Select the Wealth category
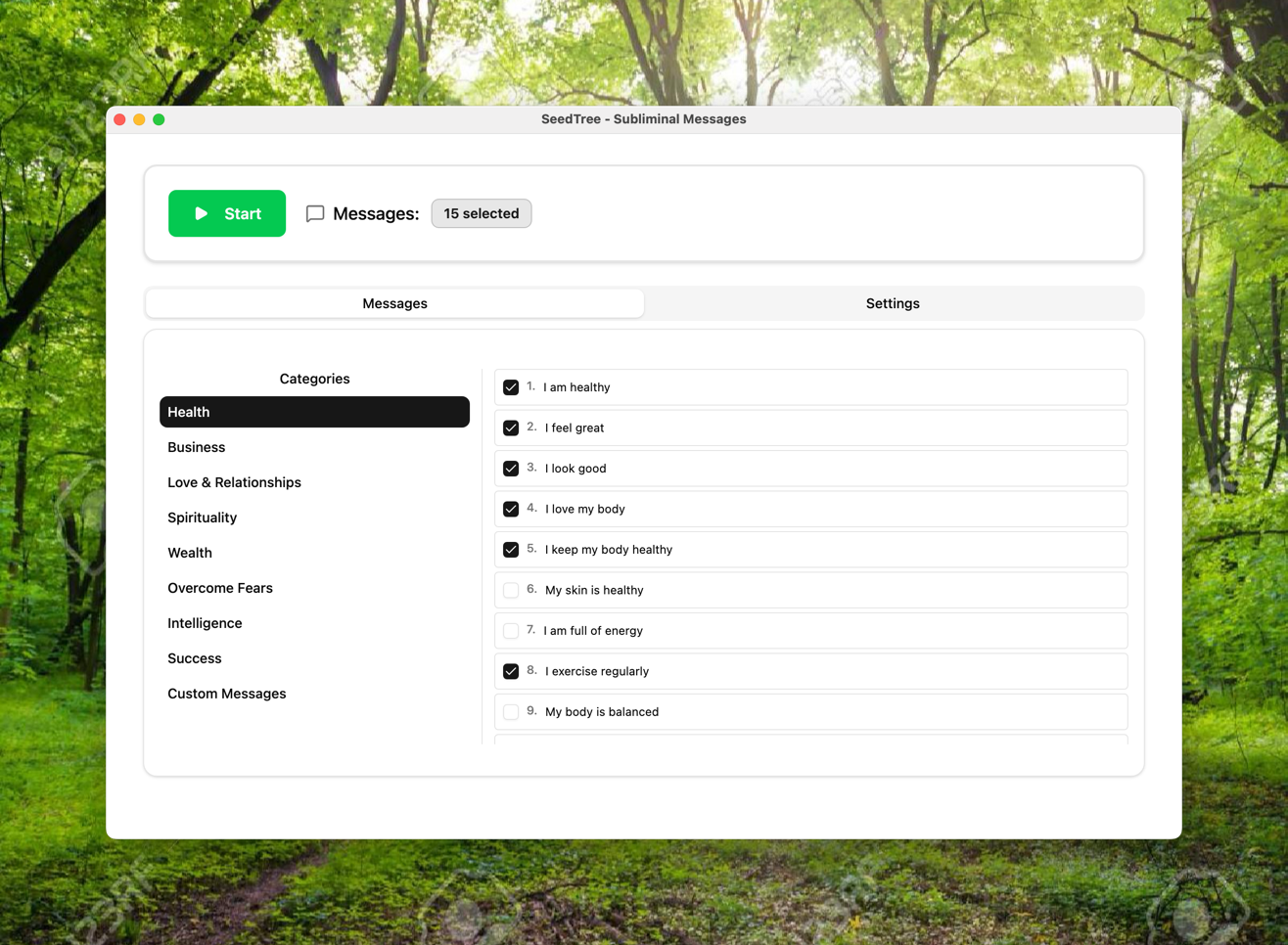 tap(190, 553)
